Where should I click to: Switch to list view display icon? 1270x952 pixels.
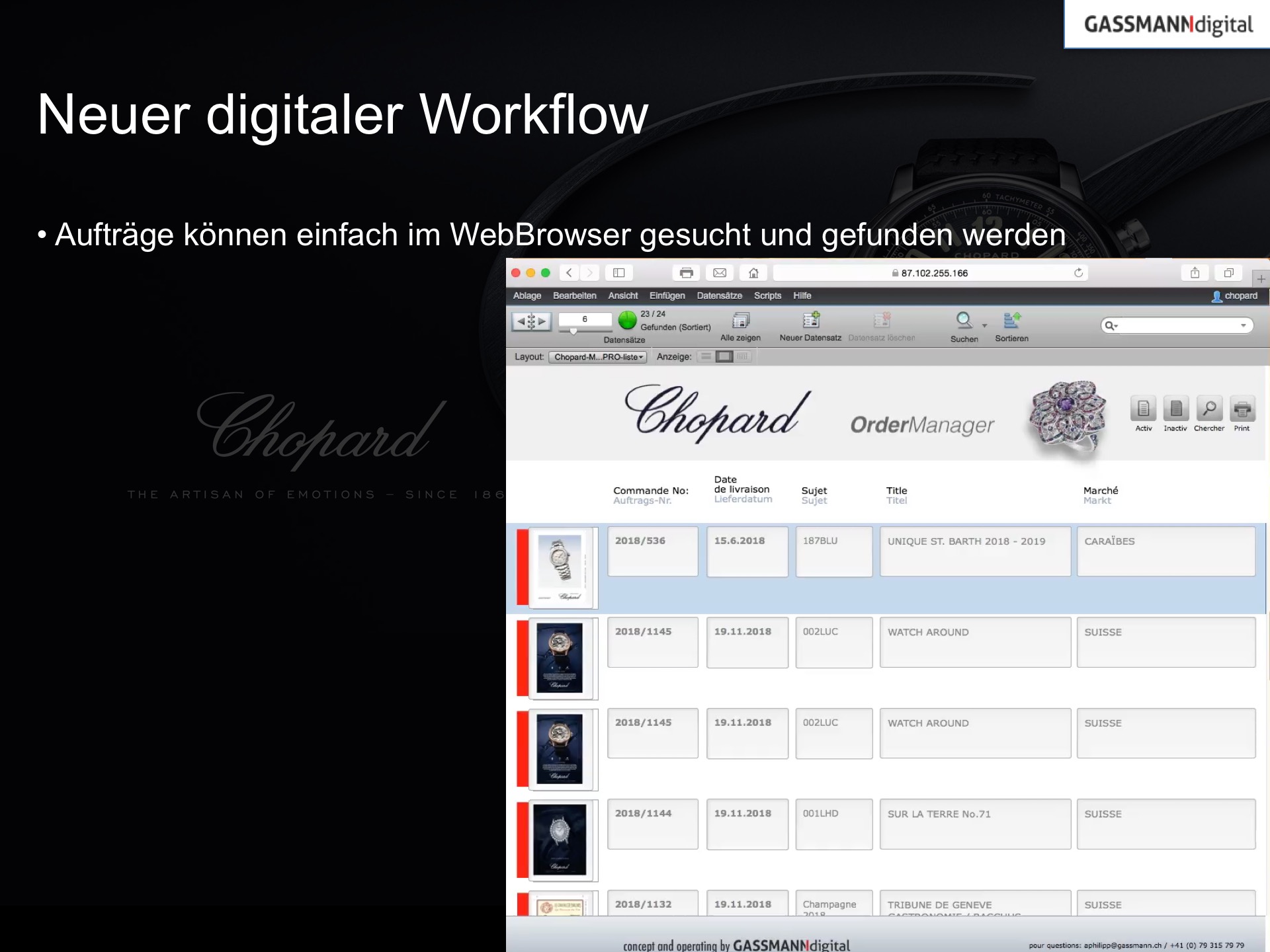pyautogui.click(x=724, y=356)
